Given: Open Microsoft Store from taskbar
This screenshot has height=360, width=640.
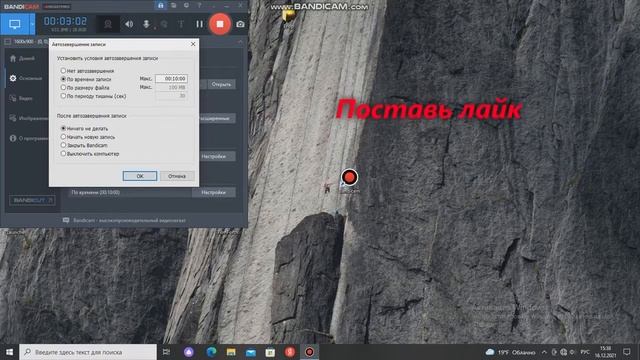Looking at the screenshot, I should pyautogui.click(x=270, y=352).
